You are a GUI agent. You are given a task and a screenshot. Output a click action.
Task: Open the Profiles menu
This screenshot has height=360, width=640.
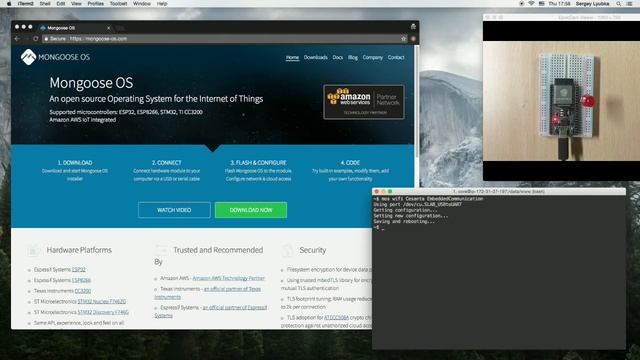tap(96, 4)
